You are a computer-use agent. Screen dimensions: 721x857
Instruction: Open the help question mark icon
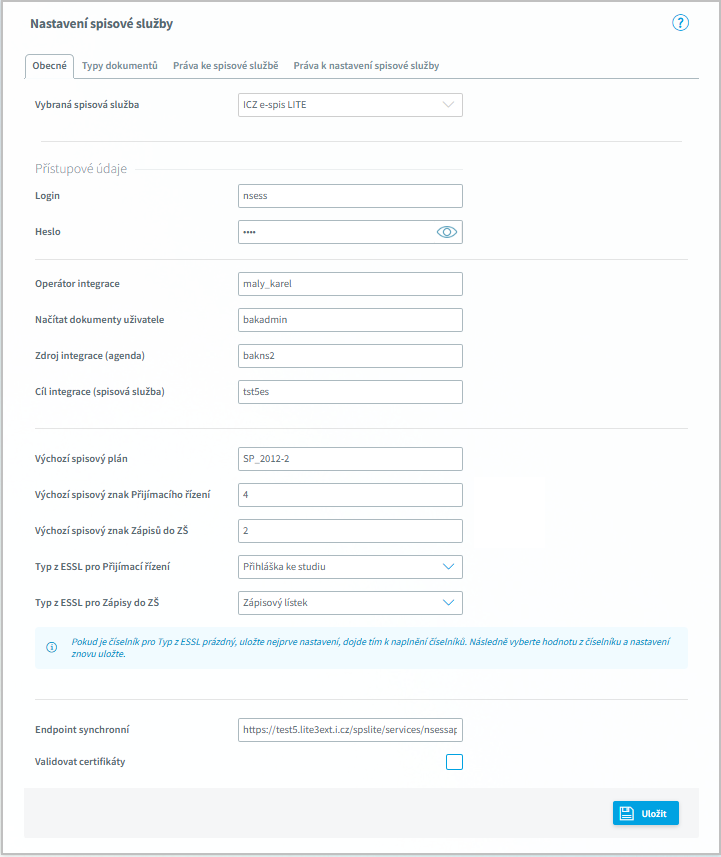pos(681,23)
